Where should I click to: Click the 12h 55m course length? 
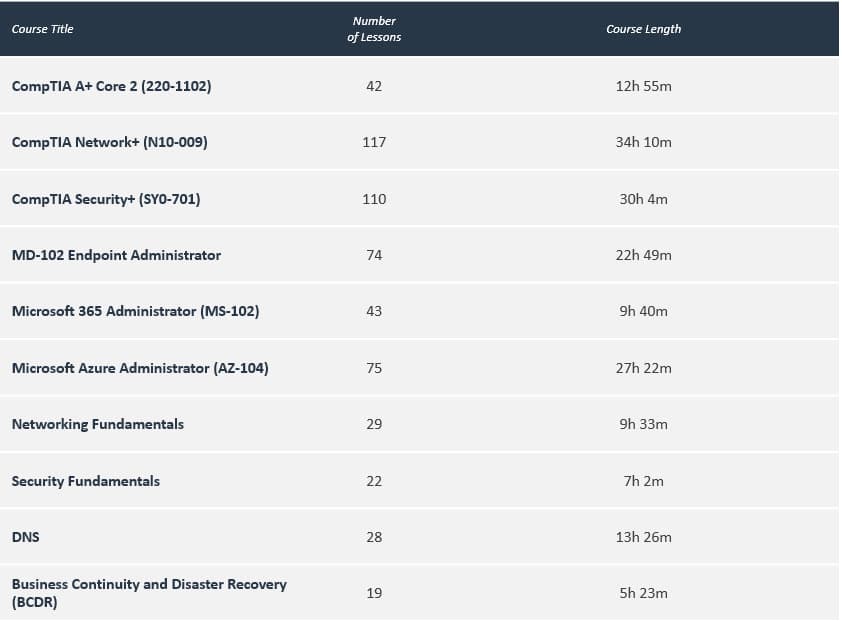(643, 86)
